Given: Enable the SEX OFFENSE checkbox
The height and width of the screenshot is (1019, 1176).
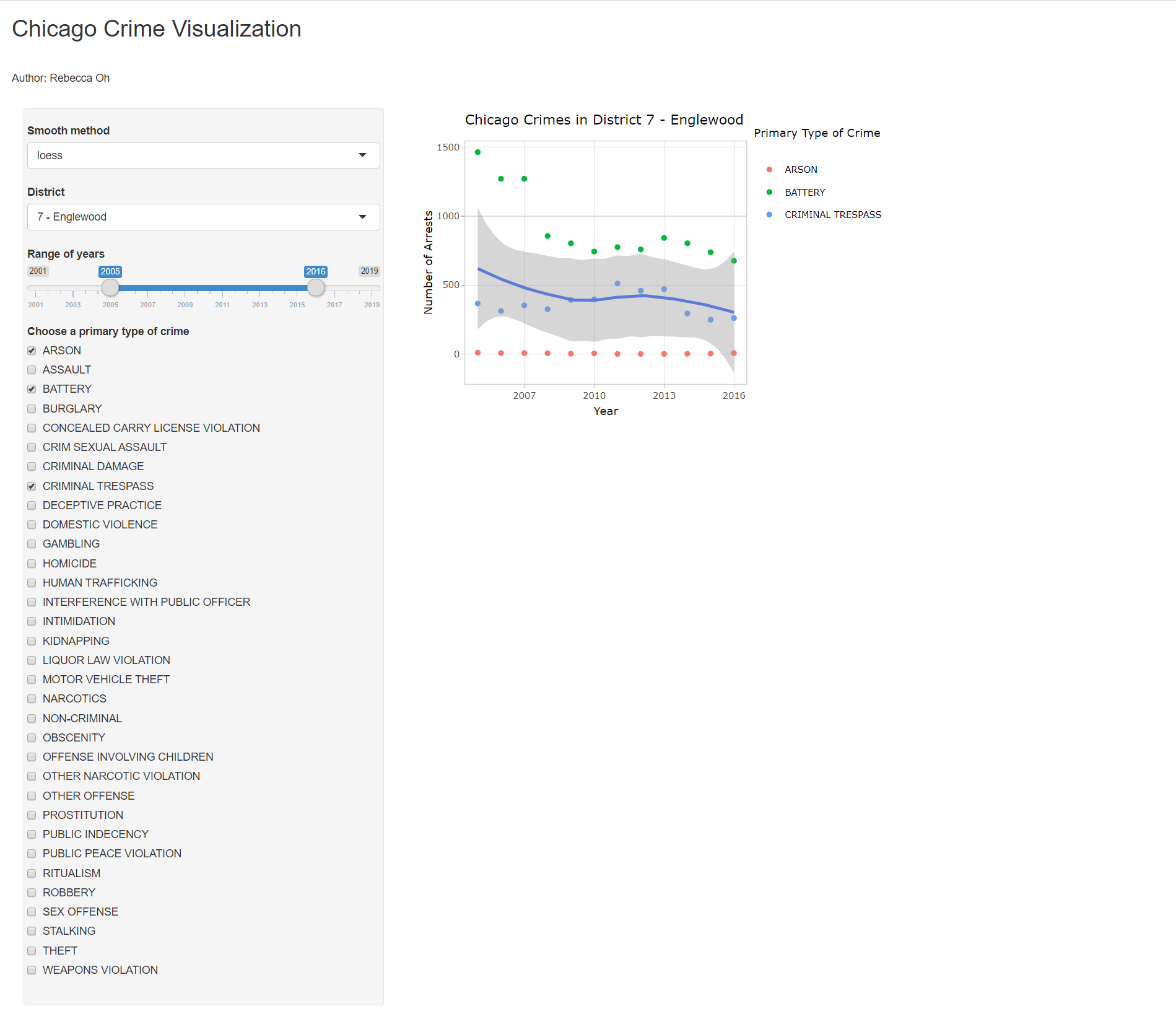Looking at the screenshot, I should (32, 912).
